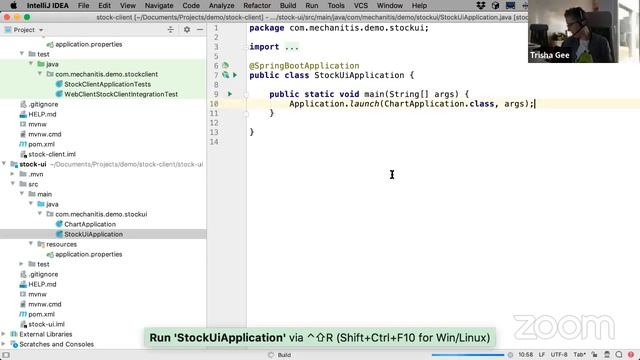Click the Scratches and Consoles icon
Image resolution: width=640 pixels, height=360 pixels.
(x=14, y=344)
